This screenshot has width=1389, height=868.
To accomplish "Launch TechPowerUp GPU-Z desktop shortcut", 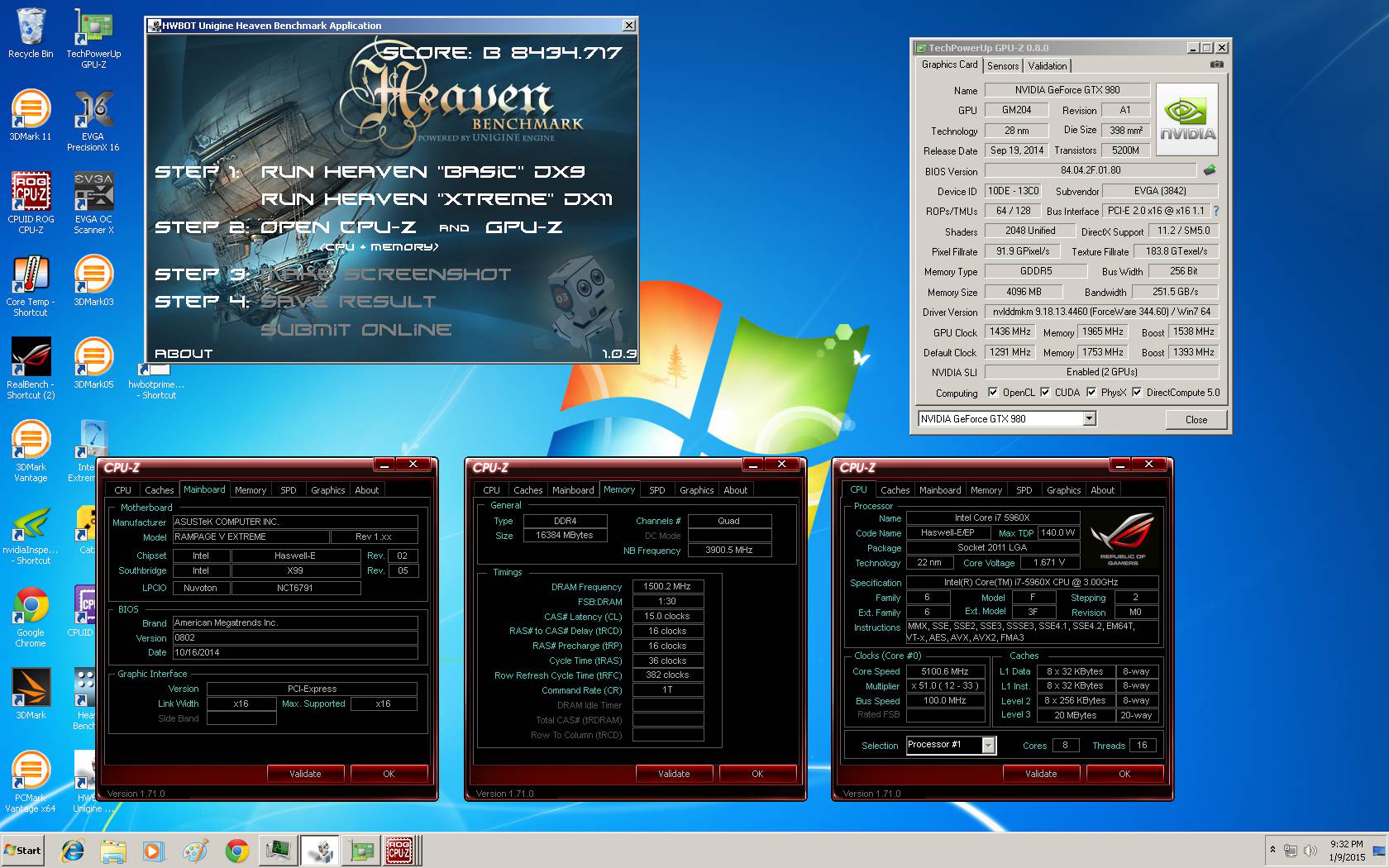I will [93, 38].
